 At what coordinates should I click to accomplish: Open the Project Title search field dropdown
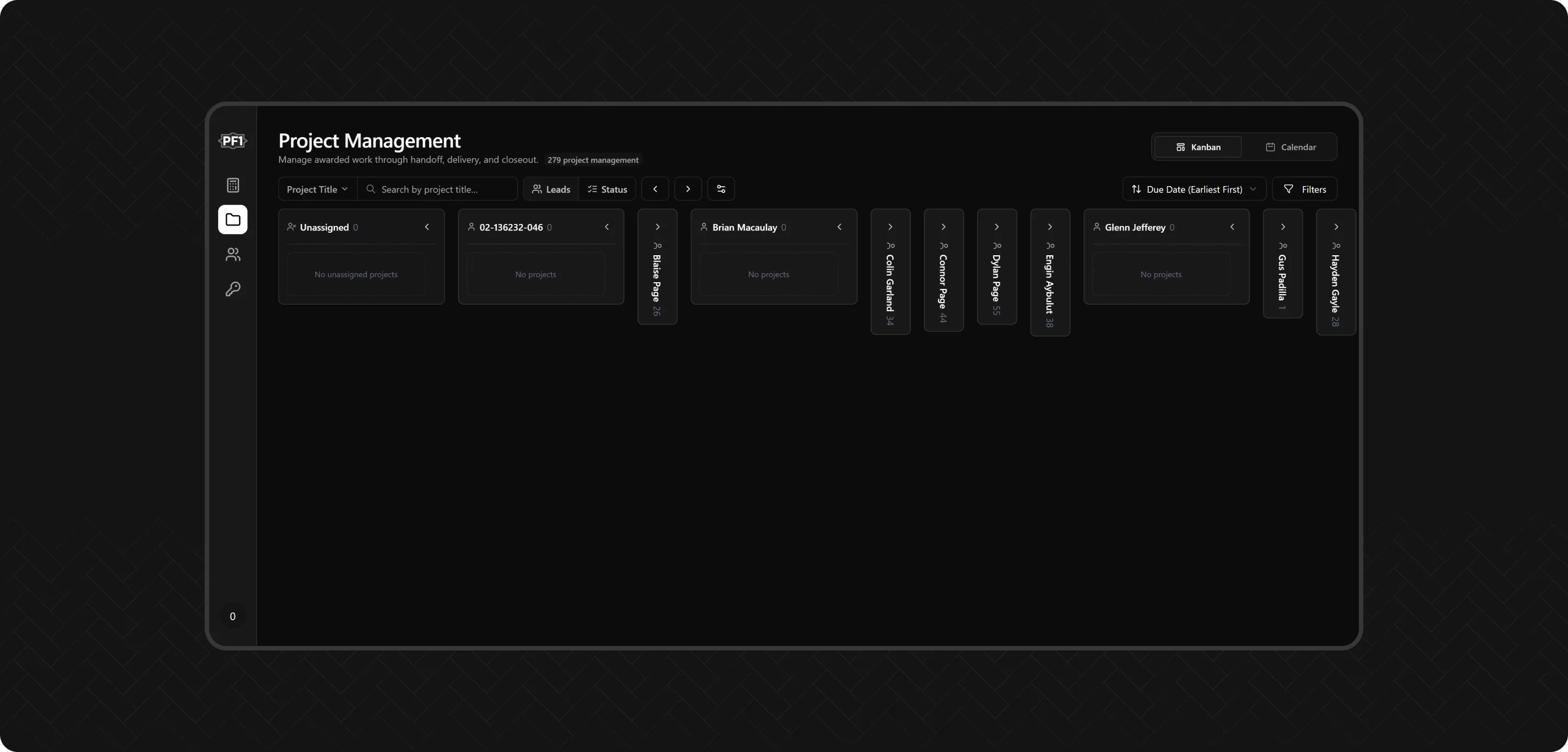tap(317, 189)
